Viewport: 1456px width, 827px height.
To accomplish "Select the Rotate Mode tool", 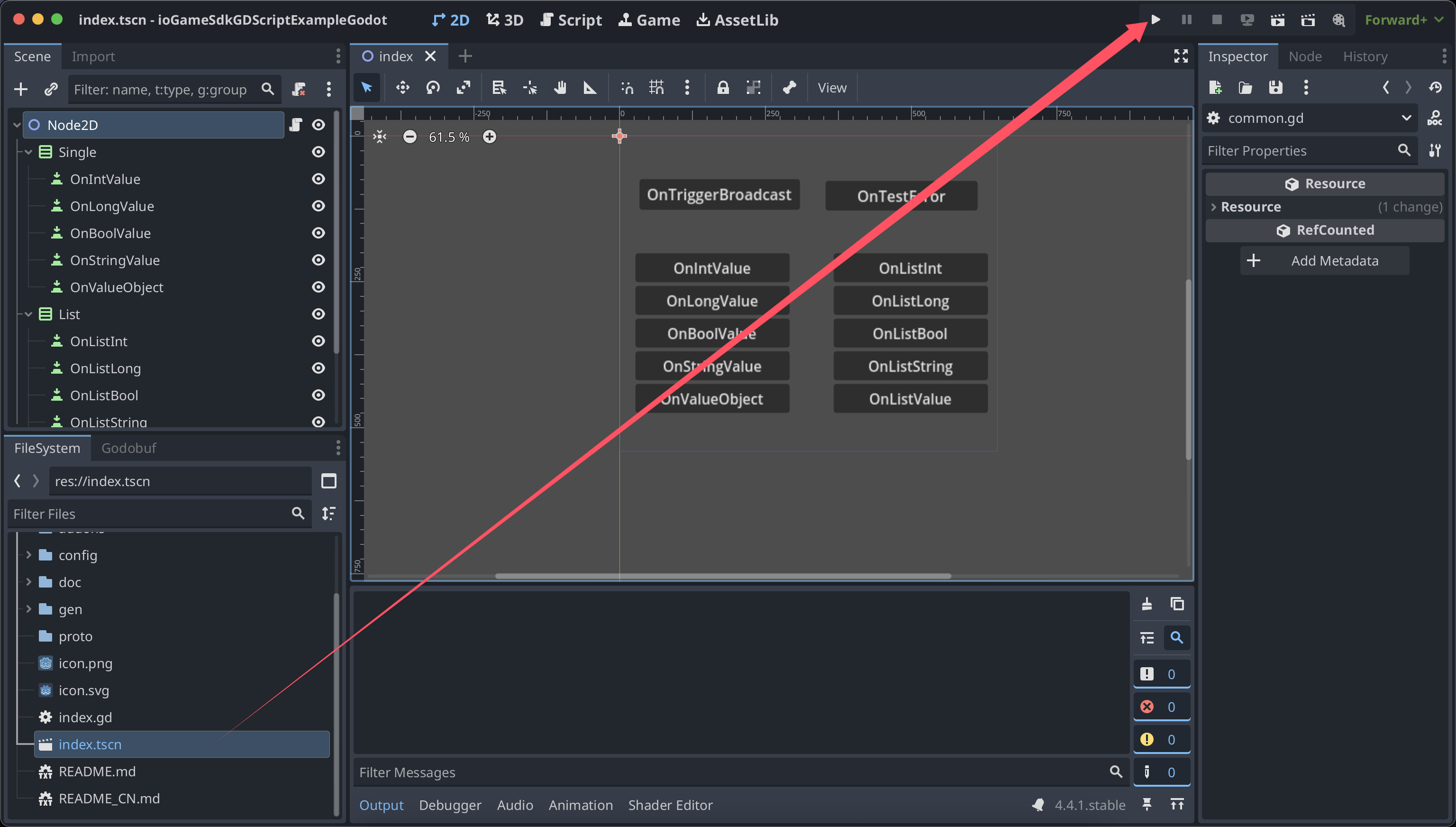I will (433, 87).
